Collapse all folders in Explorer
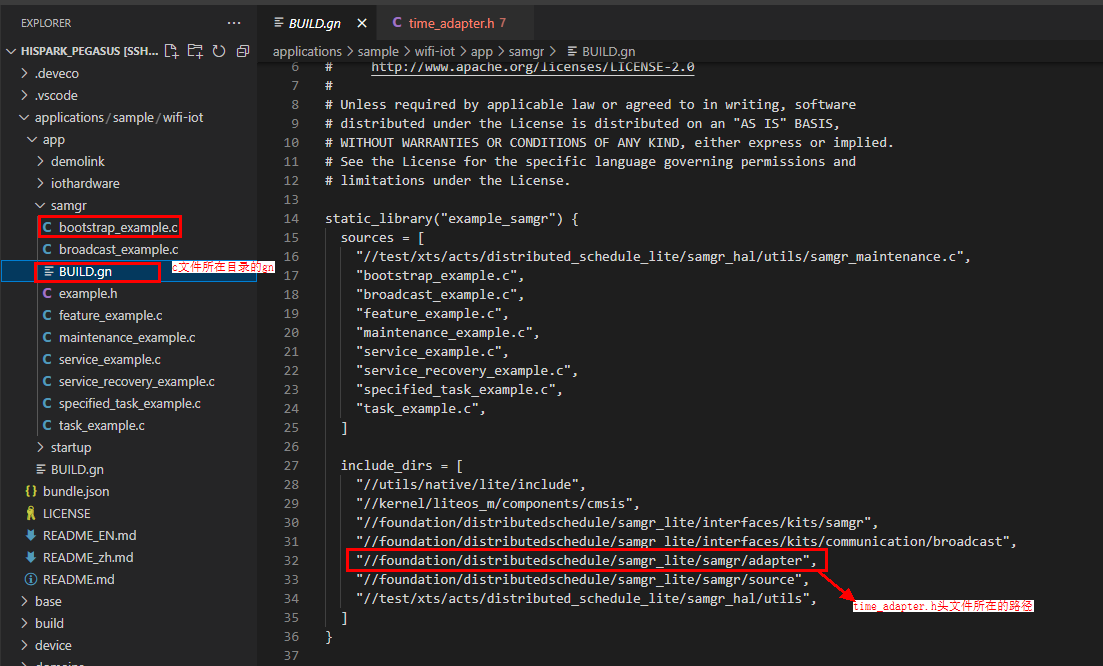 click(243, 51)
